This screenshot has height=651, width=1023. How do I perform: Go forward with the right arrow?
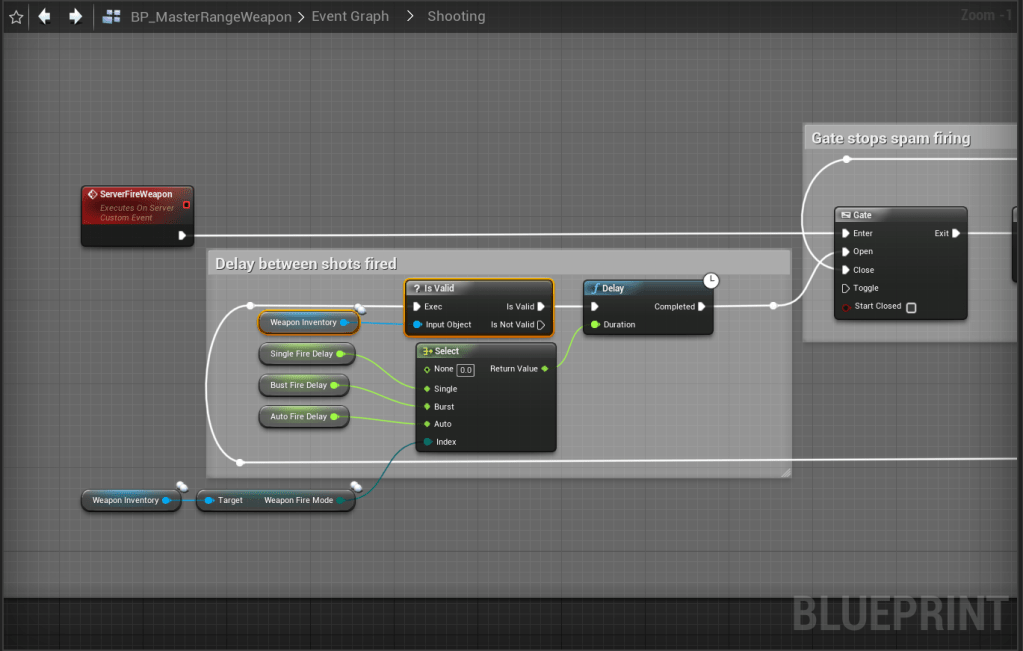coord(76,16)
